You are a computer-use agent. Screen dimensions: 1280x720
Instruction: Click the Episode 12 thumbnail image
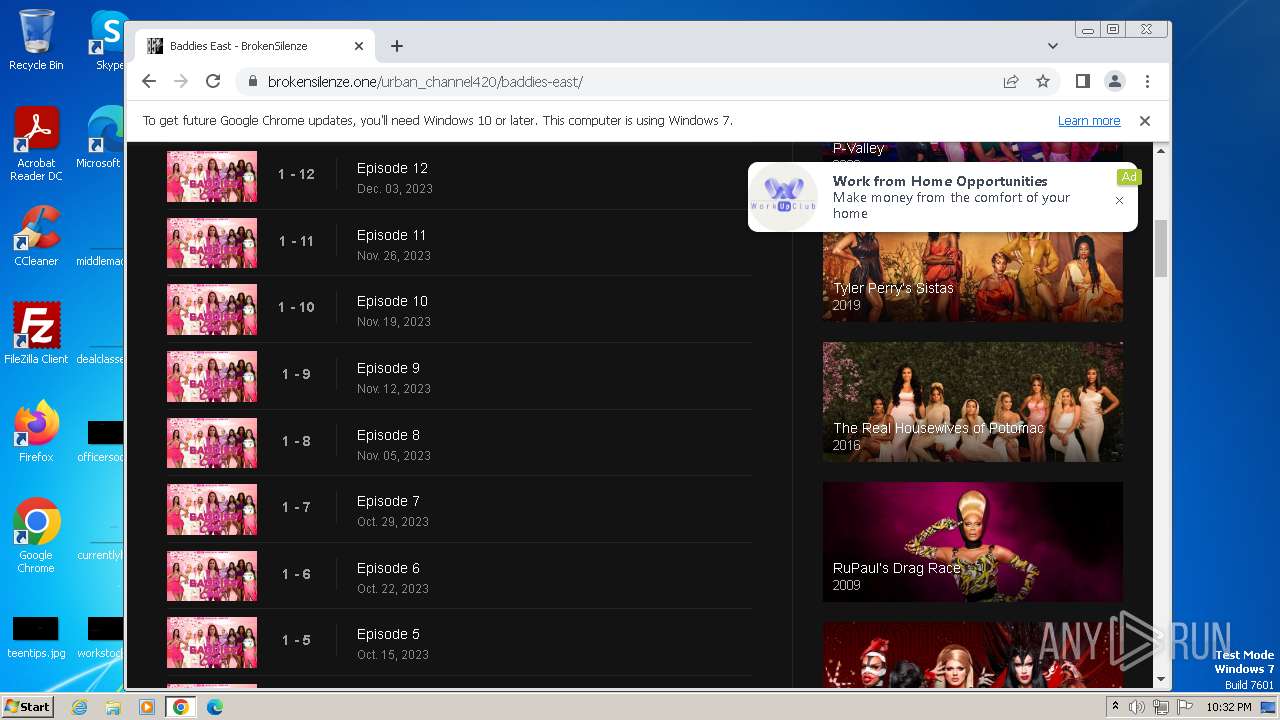(212, 176)
